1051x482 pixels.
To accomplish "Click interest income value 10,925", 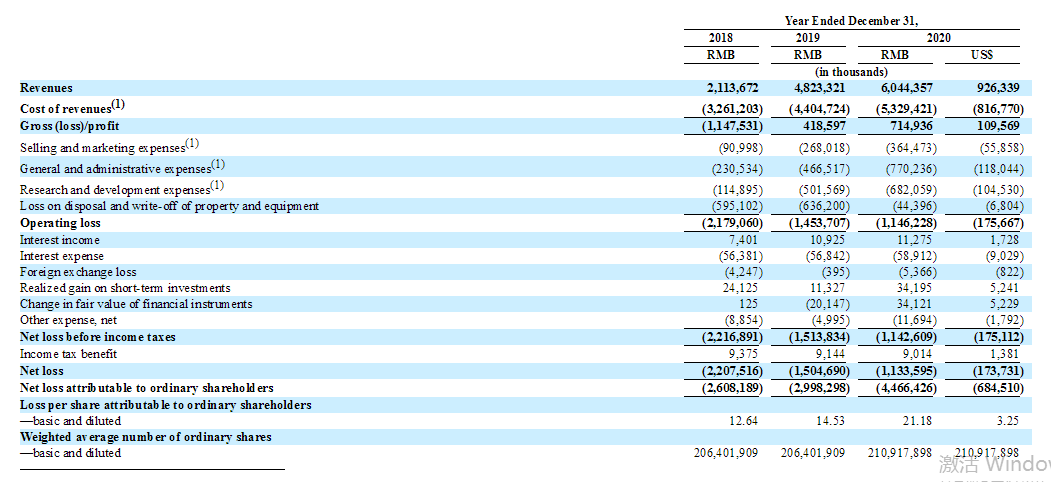I will coord(828,239).
